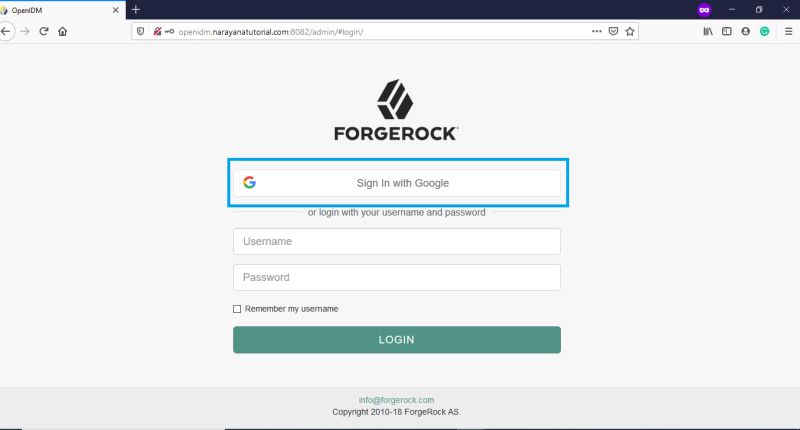Open the Firefox account icon
Viewport: 800px width, 430px height.
pyautogui.click(x=745, y=32)
